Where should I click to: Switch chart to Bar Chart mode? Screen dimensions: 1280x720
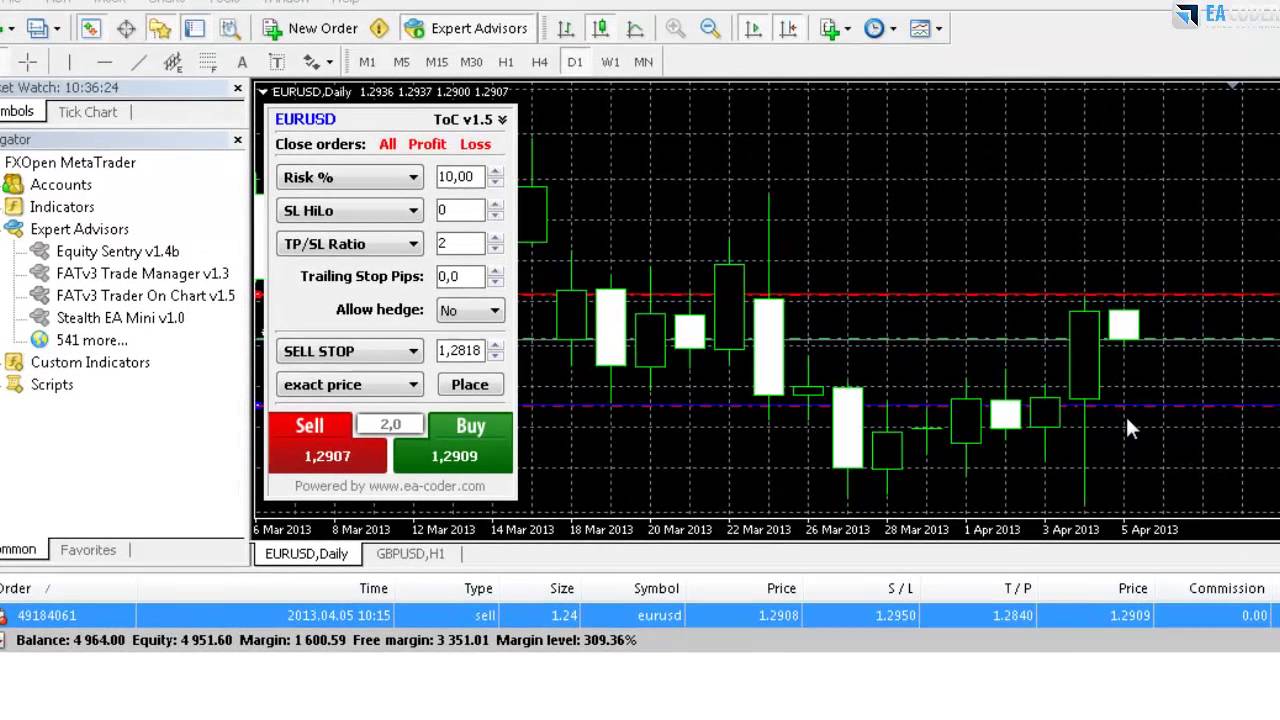pos(566,29)
